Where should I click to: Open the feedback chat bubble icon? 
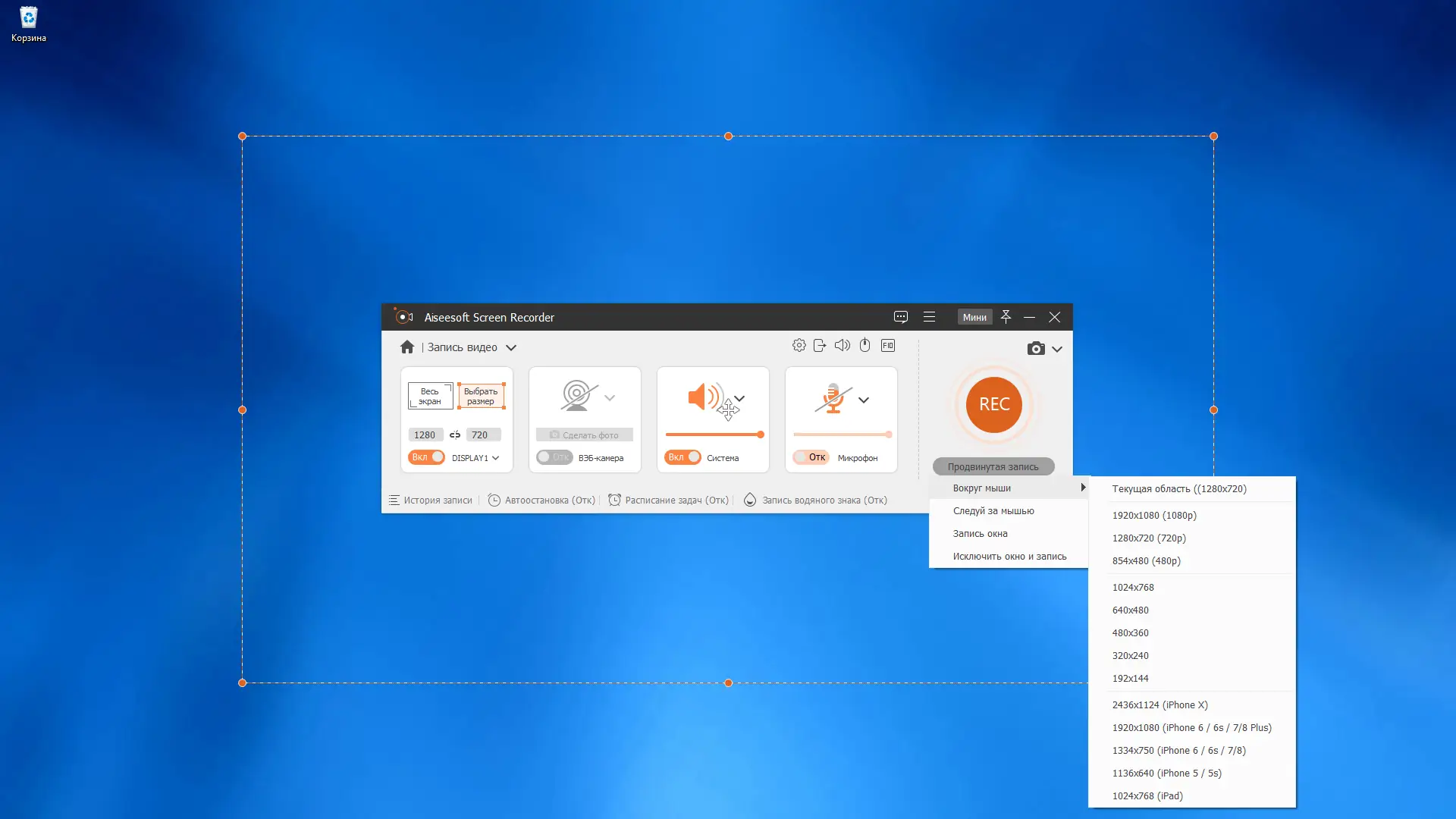click(900, 317)
